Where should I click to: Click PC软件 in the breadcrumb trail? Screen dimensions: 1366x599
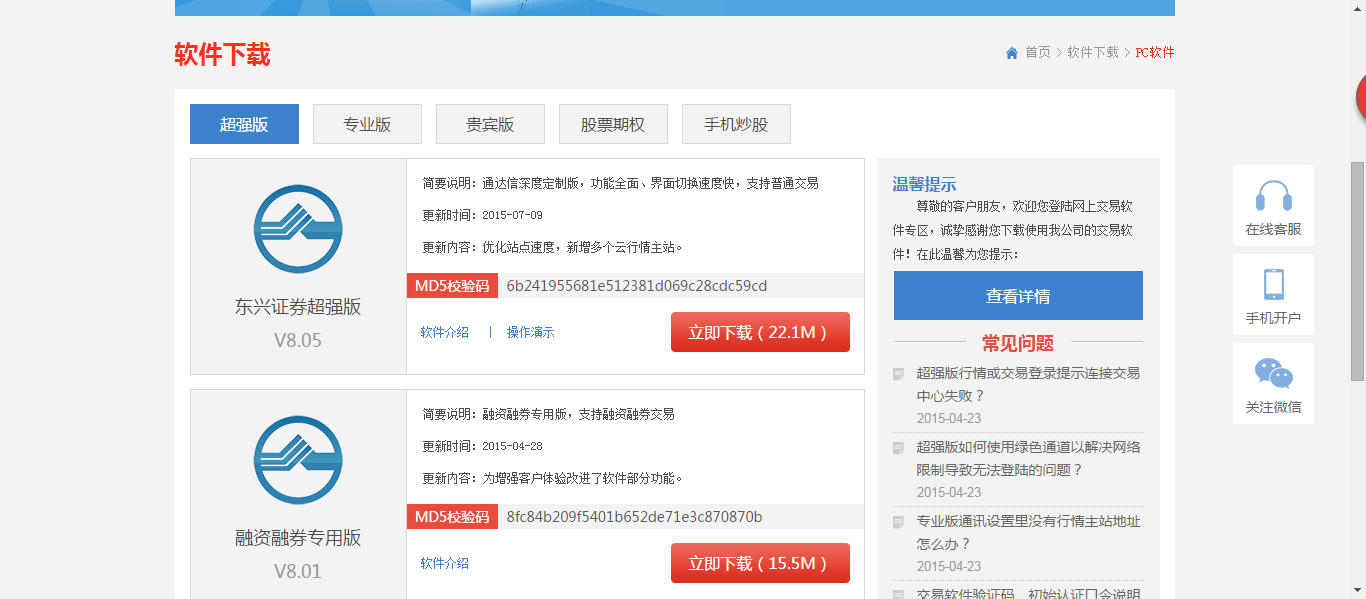point(1155,53)
